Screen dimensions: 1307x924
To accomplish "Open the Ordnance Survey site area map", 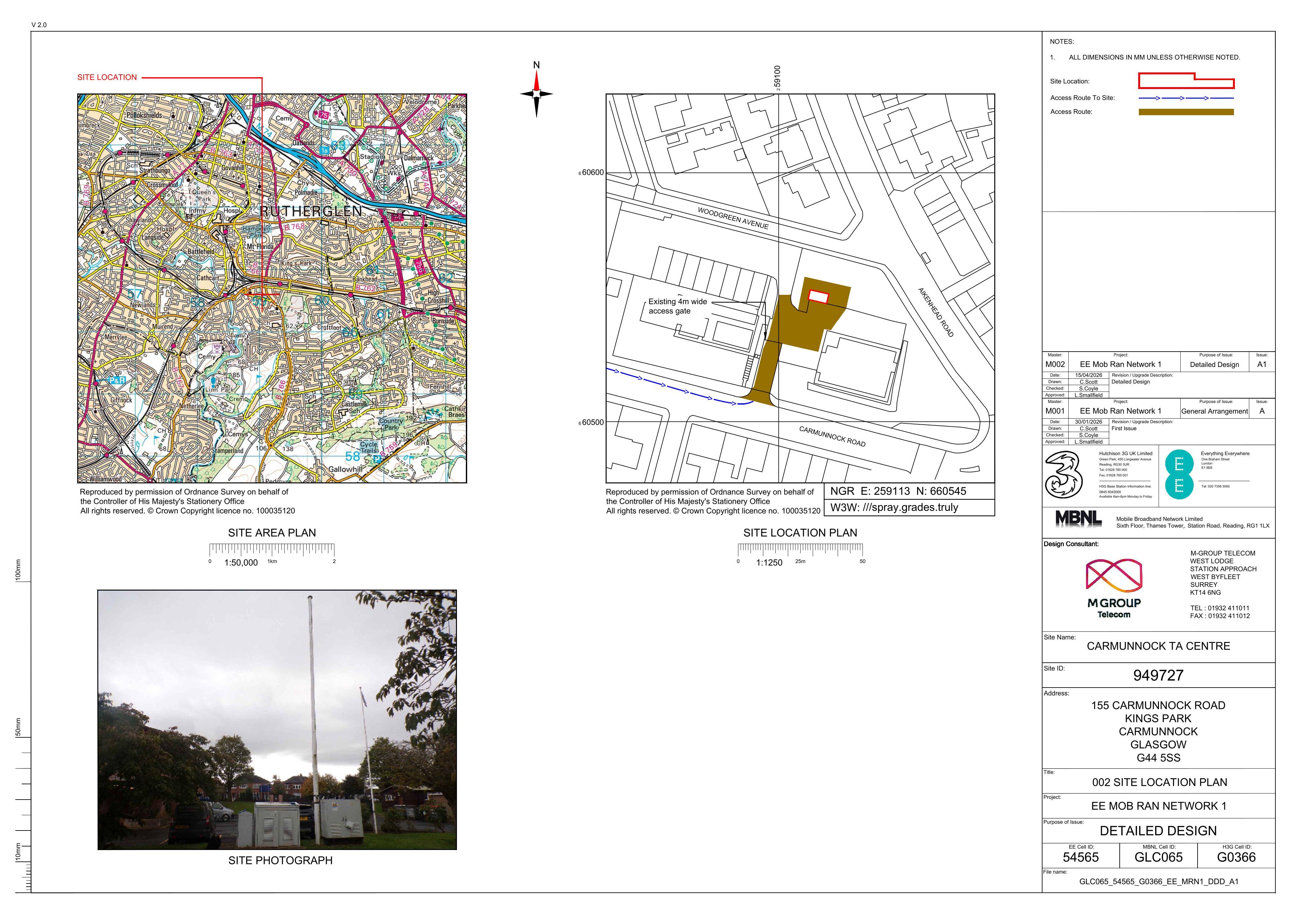I will (x=272, y=289).
